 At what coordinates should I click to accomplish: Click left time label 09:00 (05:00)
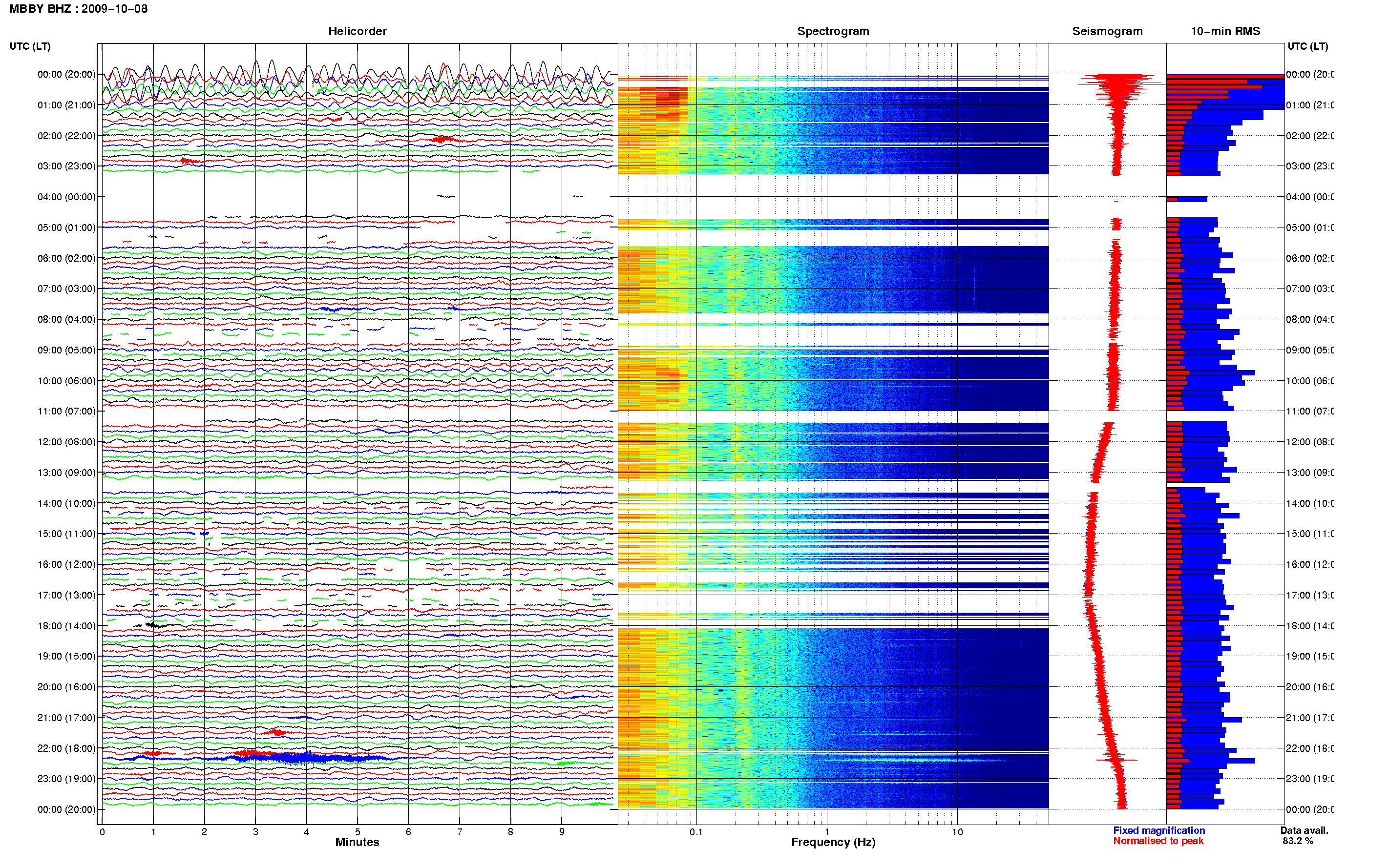tap(66, 350)
